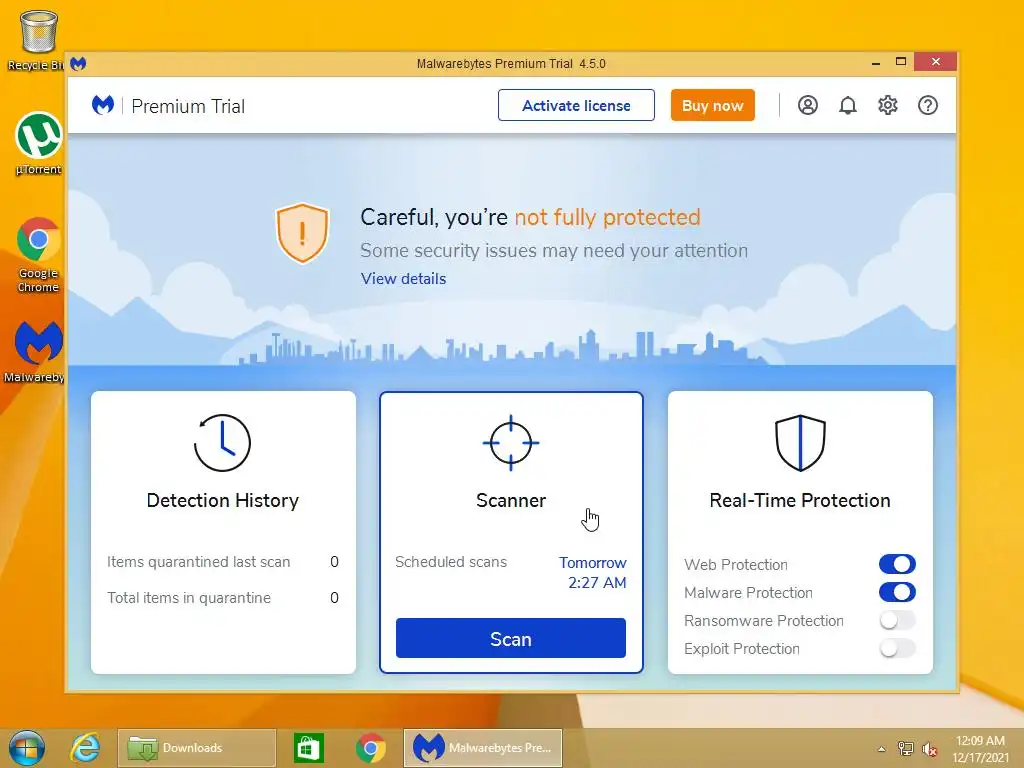Click the Buy now button
This screenshot has height=768, width=1024.
[x=712, y=105]
